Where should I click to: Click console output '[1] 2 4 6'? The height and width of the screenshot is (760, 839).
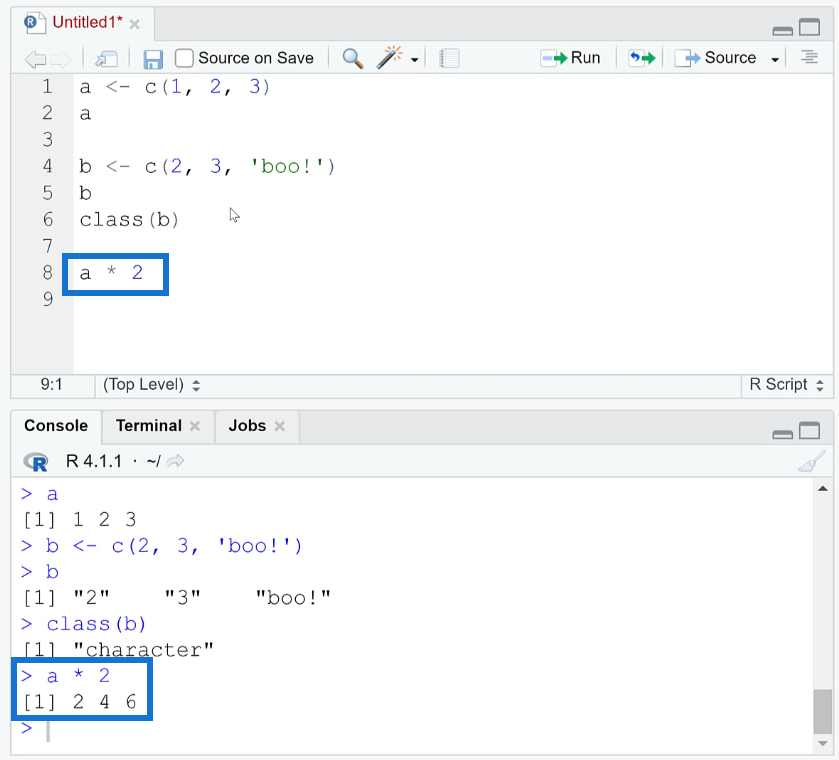click(x=80, y=702)
